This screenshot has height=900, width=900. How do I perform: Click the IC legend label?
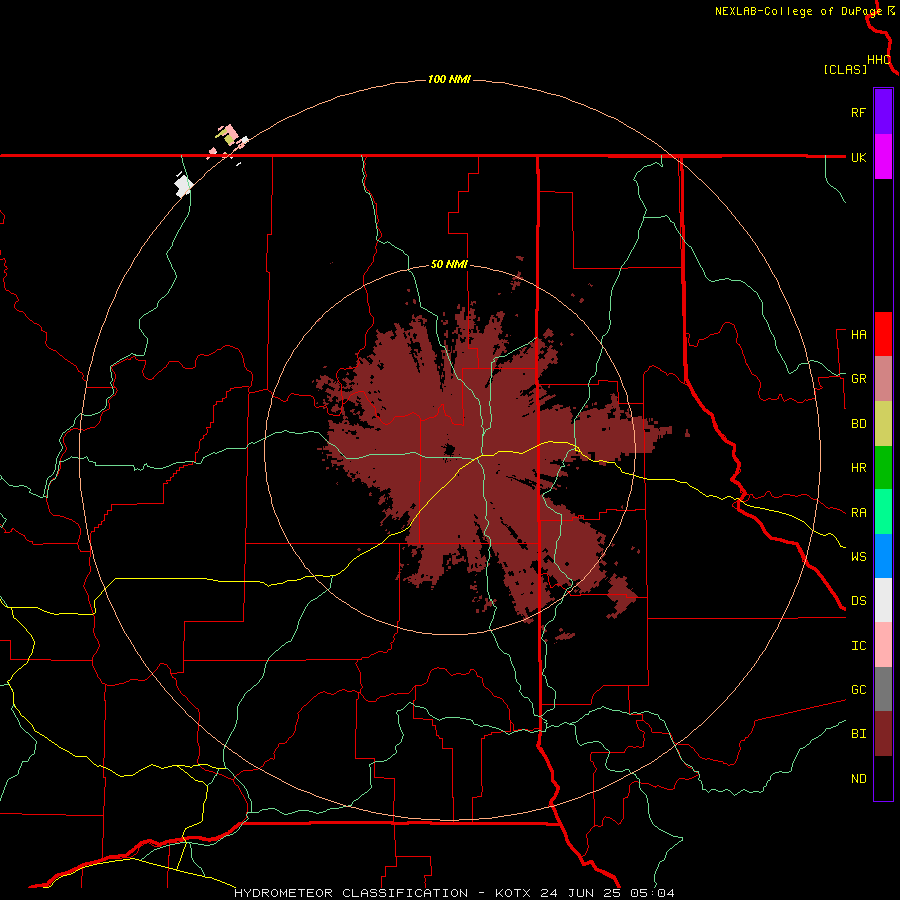click(858, 646)
